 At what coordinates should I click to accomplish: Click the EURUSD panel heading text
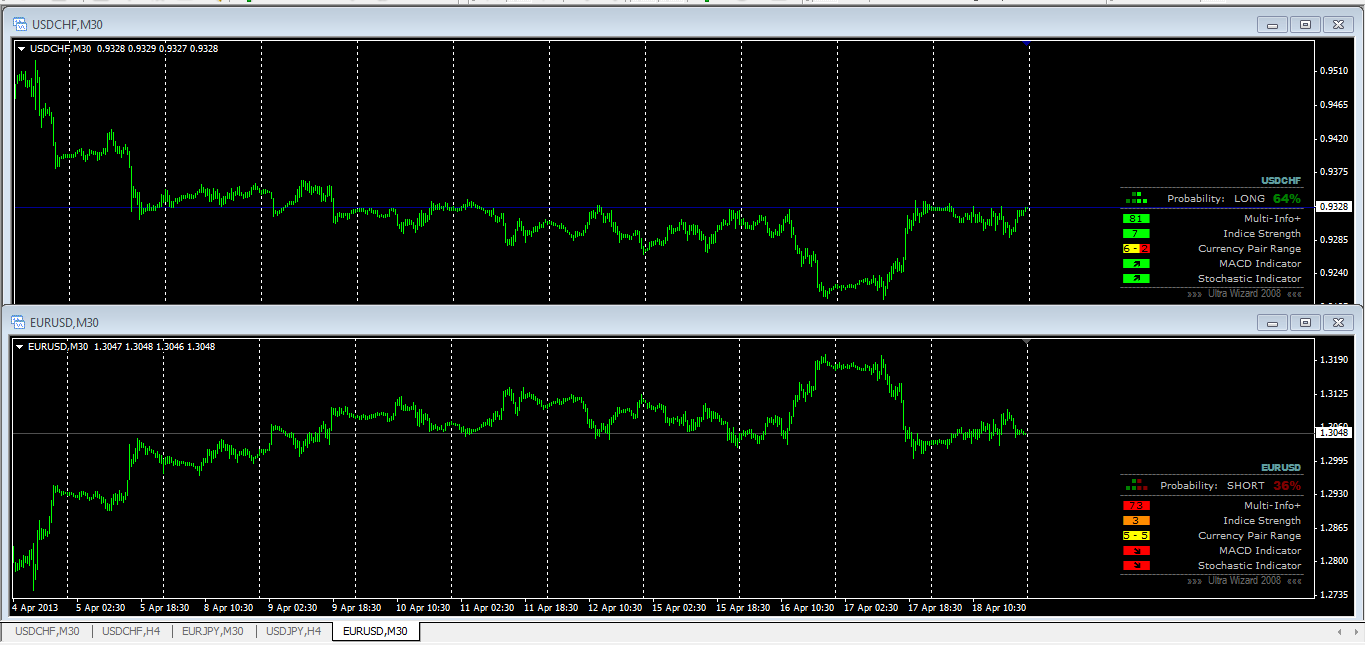(1281, 467)
